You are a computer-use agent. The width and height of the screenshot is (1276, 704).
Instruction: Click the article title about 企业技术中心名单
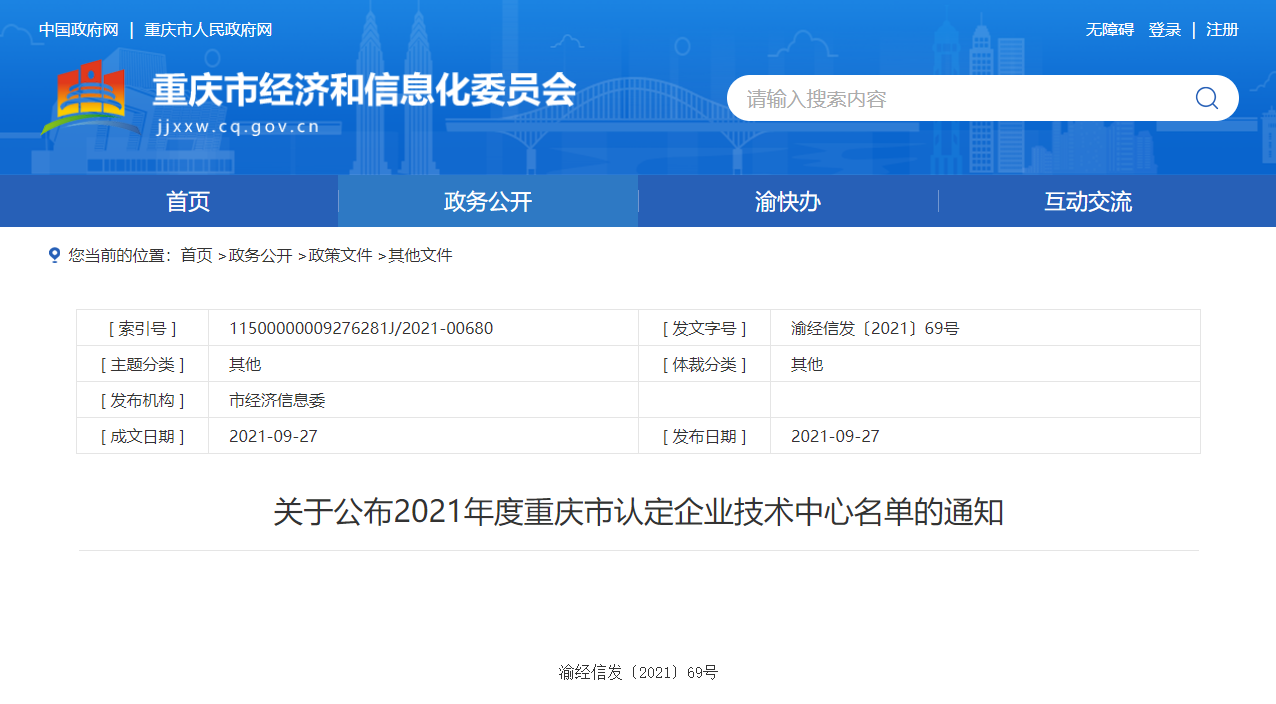[638, 512]
